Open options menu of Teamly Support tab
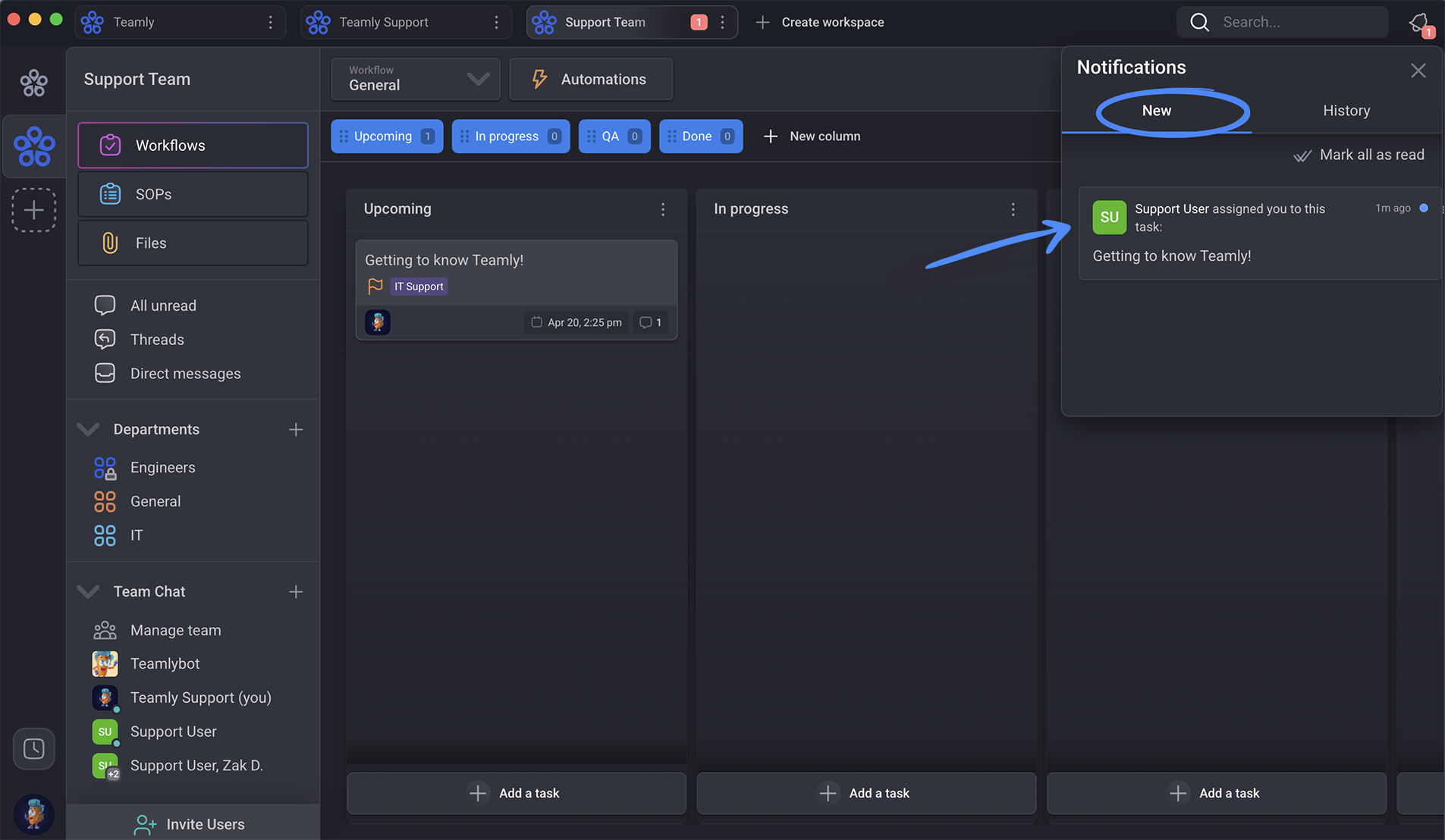This screenshot has height=840, width=1445. [497, 23]
